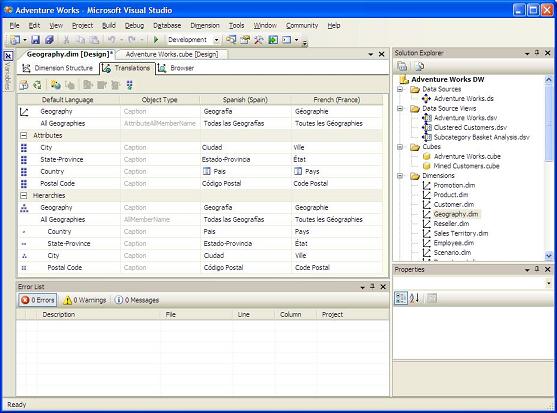Image resolution: width=557 pixels, height=413 pixels.
Task: Open the Community menu
Action: (302, 26)
